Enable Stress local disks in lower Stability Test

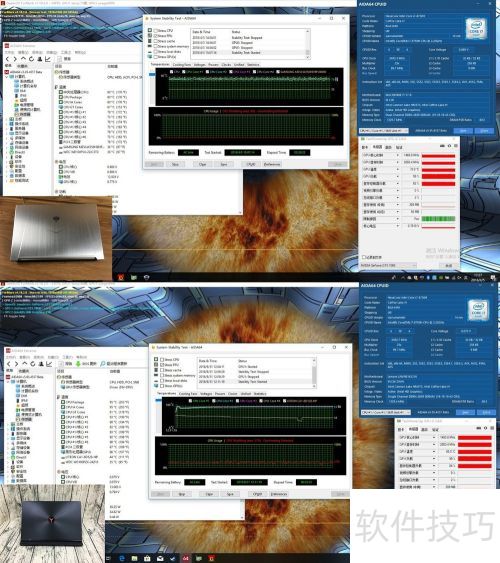click(x=162, y=381)
